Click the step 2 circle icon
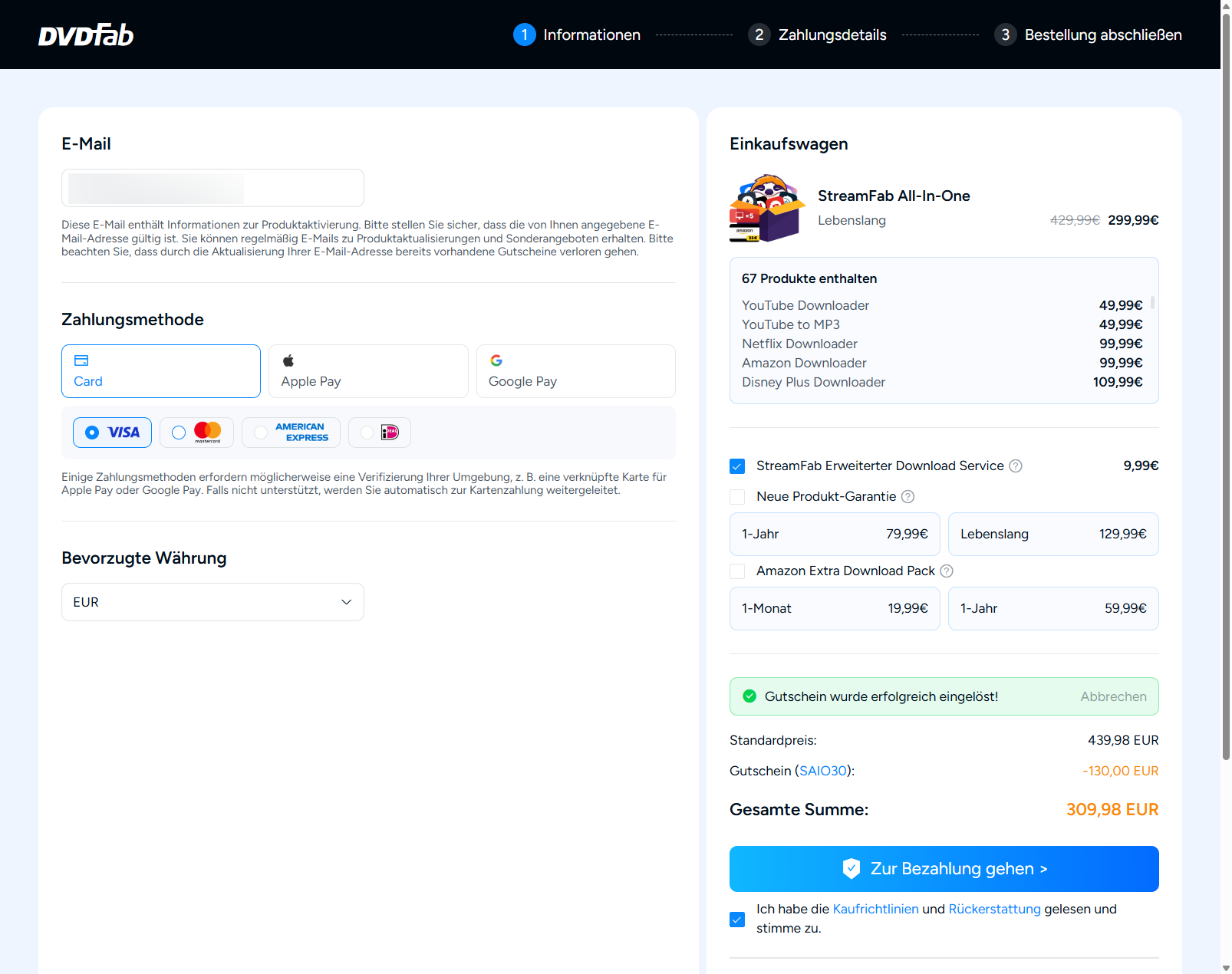 759,35
